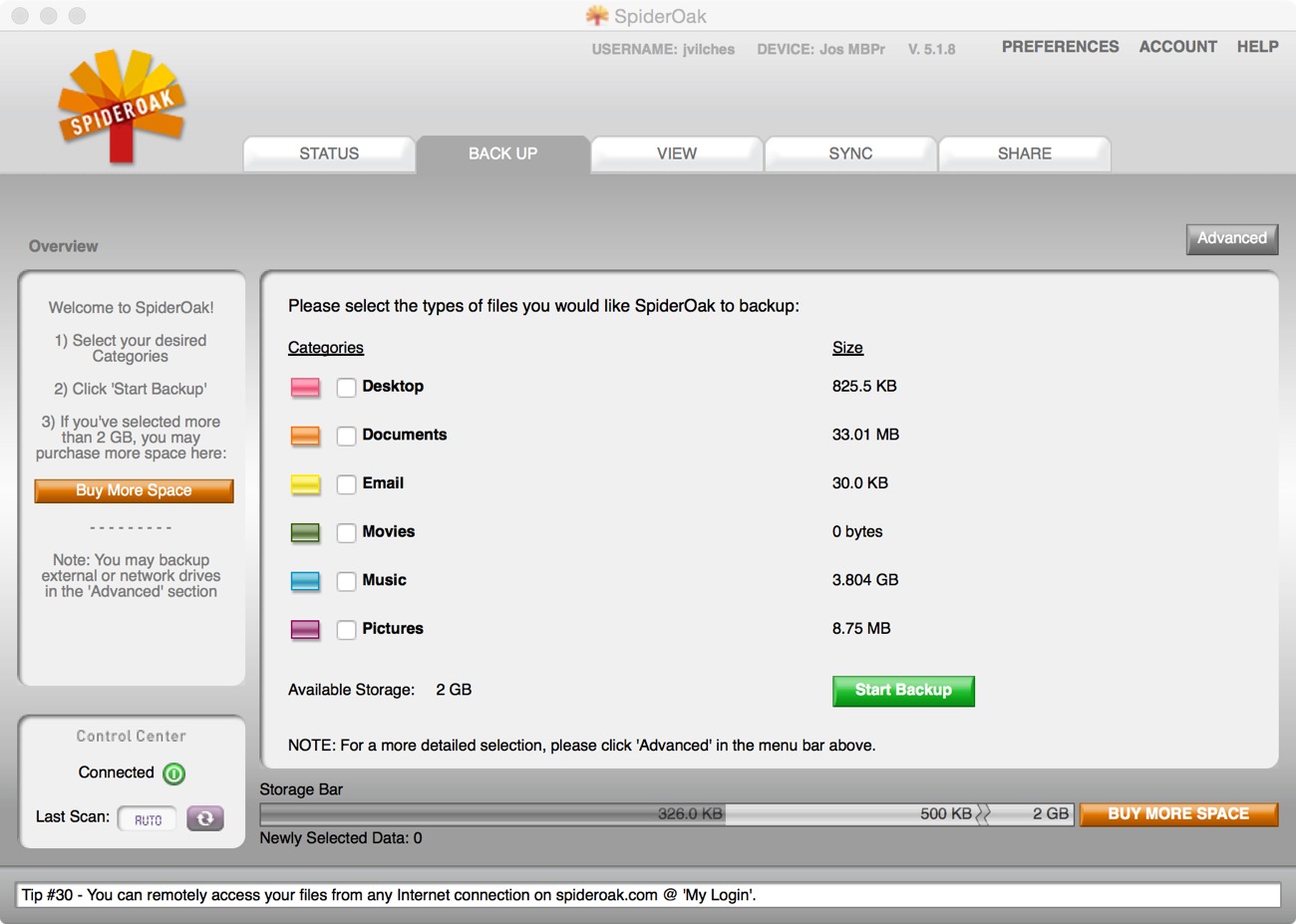Click the yellow Email category icon

point(305,484)
